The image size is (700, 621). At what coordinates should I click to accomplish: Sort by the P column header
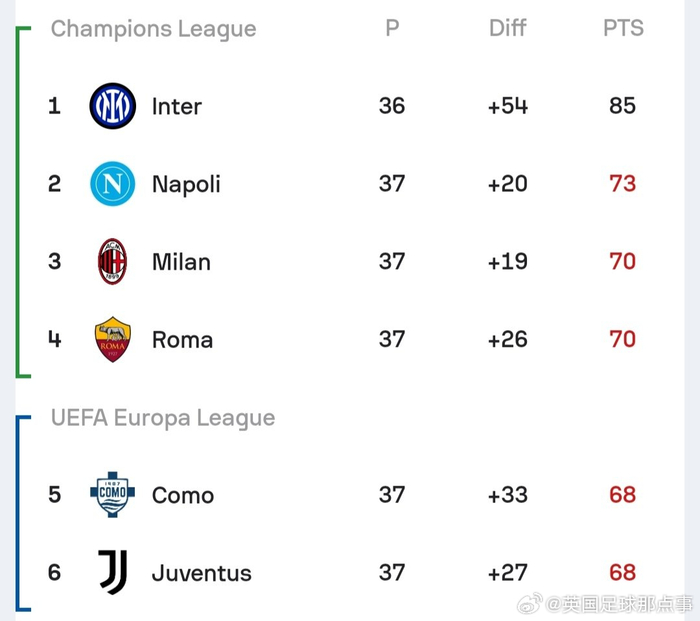[392, 28]
